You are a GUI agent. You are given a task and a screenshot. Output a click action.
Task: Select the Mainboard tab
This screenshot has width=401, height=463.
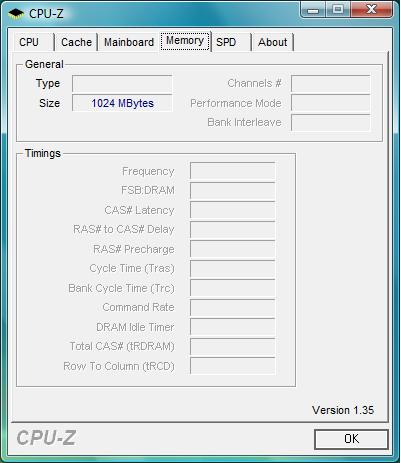tap(129, 42)
